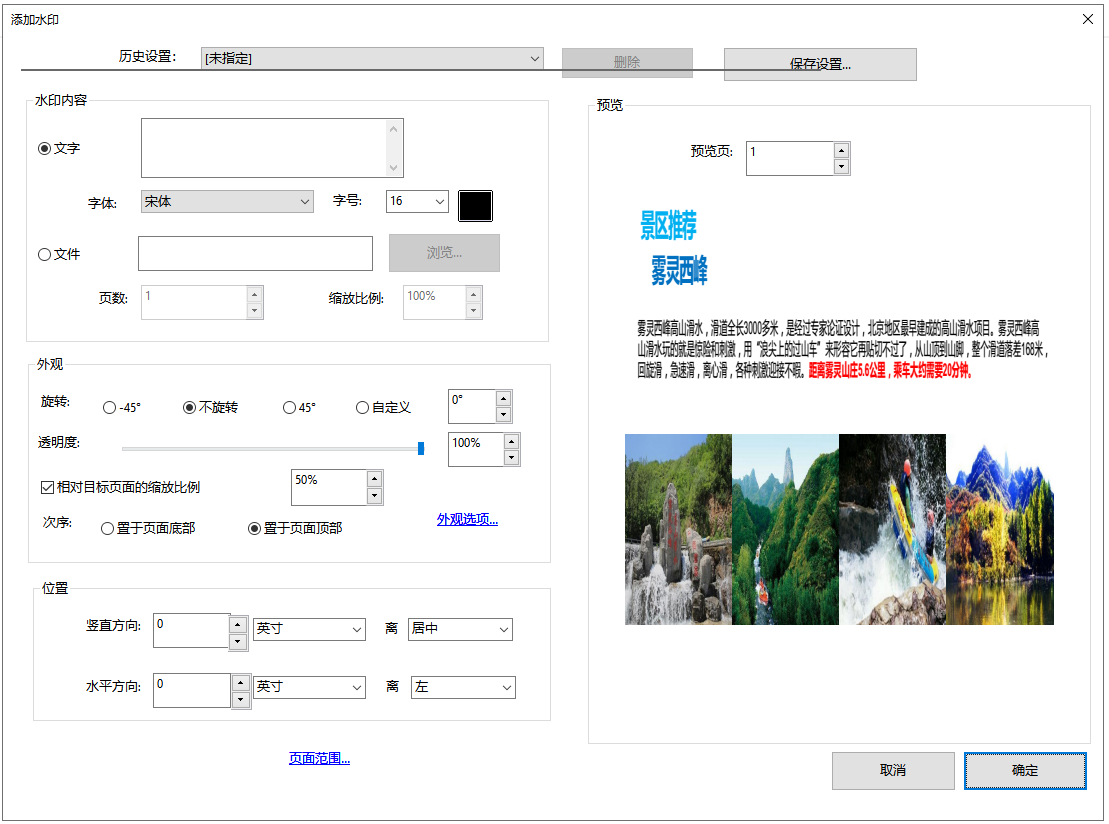Viewport: 1109px width, 824px height.
Task: Increase 竖直方向 offset with up arrow
Action: coord(238,625)
